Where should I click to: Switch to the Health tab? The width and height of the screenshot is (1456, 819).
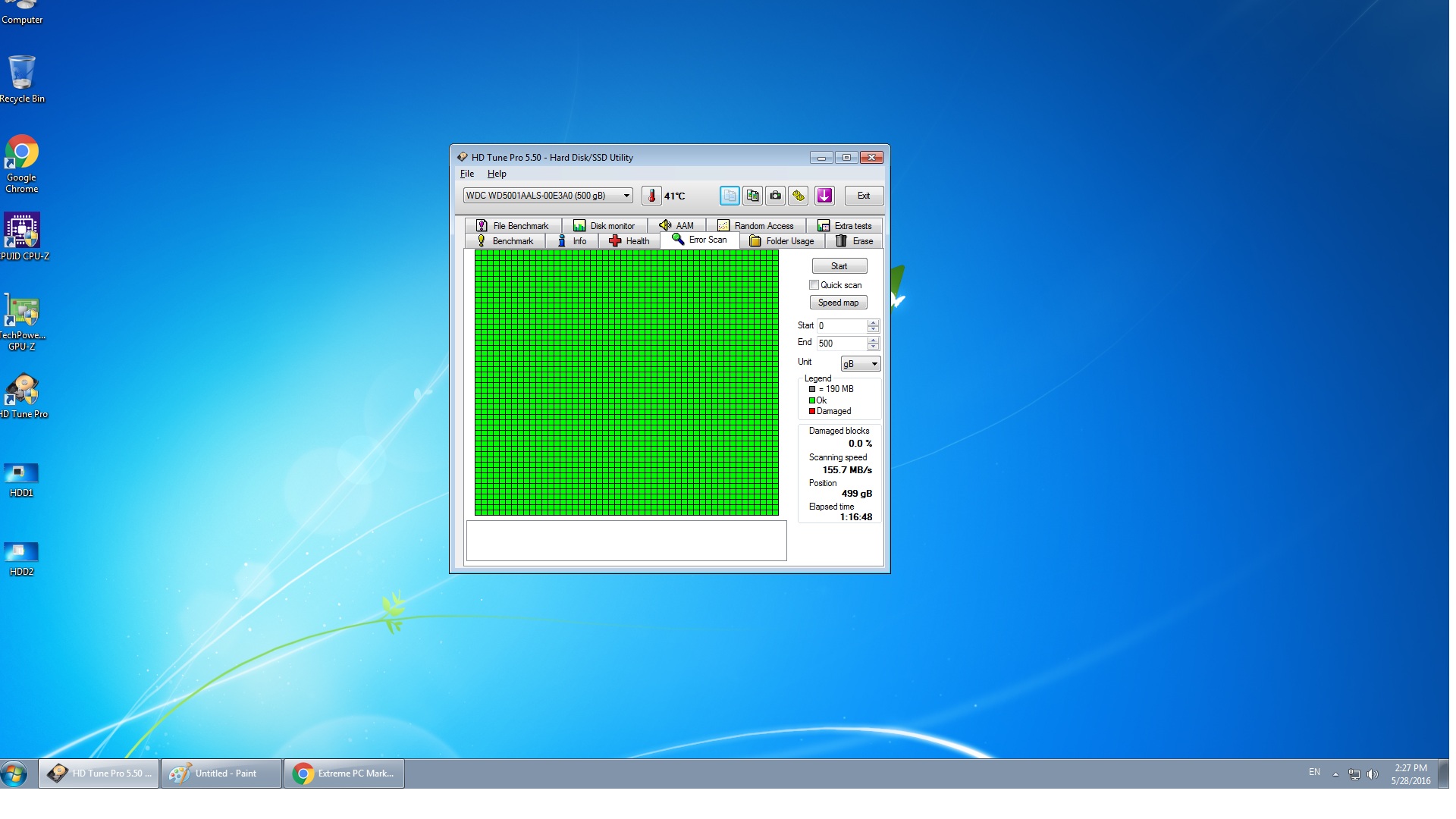629,241
